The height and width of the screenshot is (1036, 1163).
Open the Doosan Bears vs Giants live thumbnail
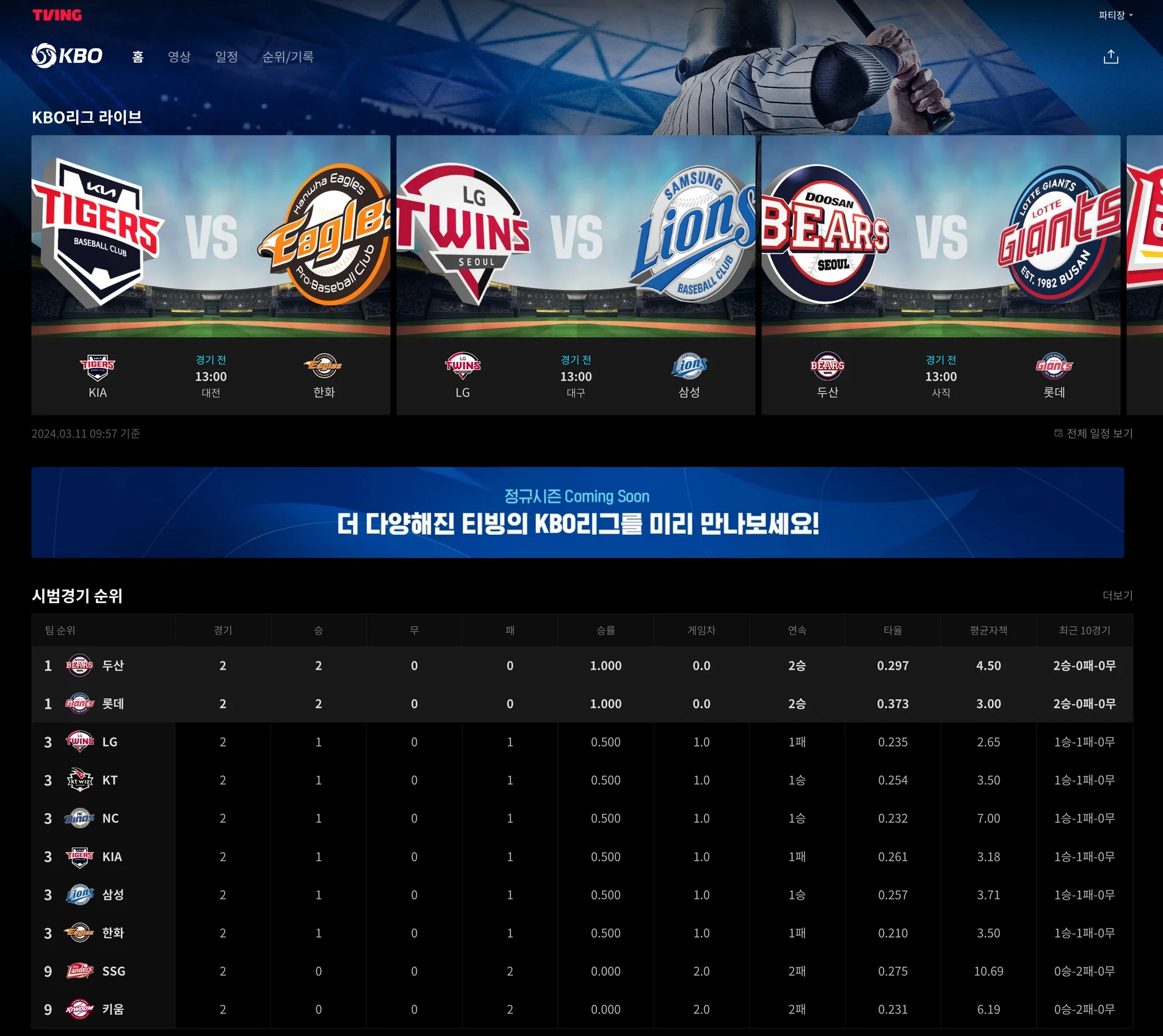click(x=941, y=236)
